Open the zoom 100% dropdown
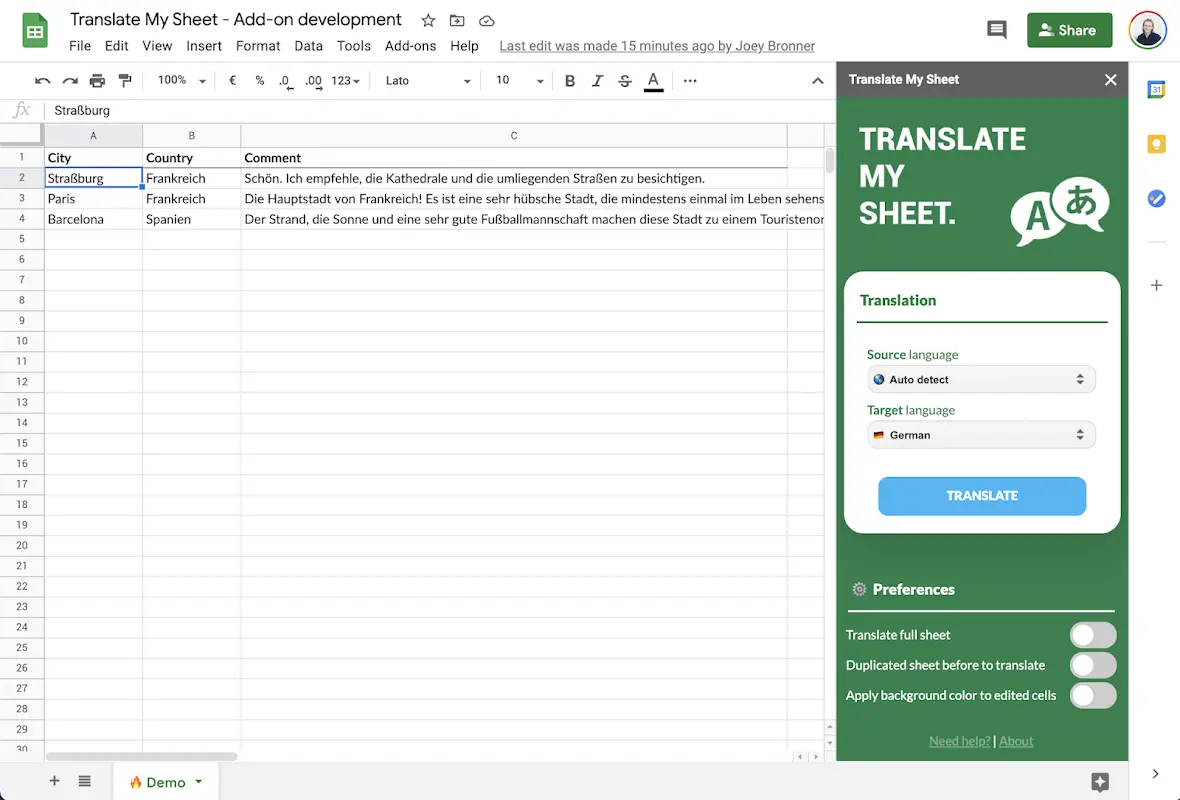This screenshot has height=800, width=1180. click(x=181, y=81)
